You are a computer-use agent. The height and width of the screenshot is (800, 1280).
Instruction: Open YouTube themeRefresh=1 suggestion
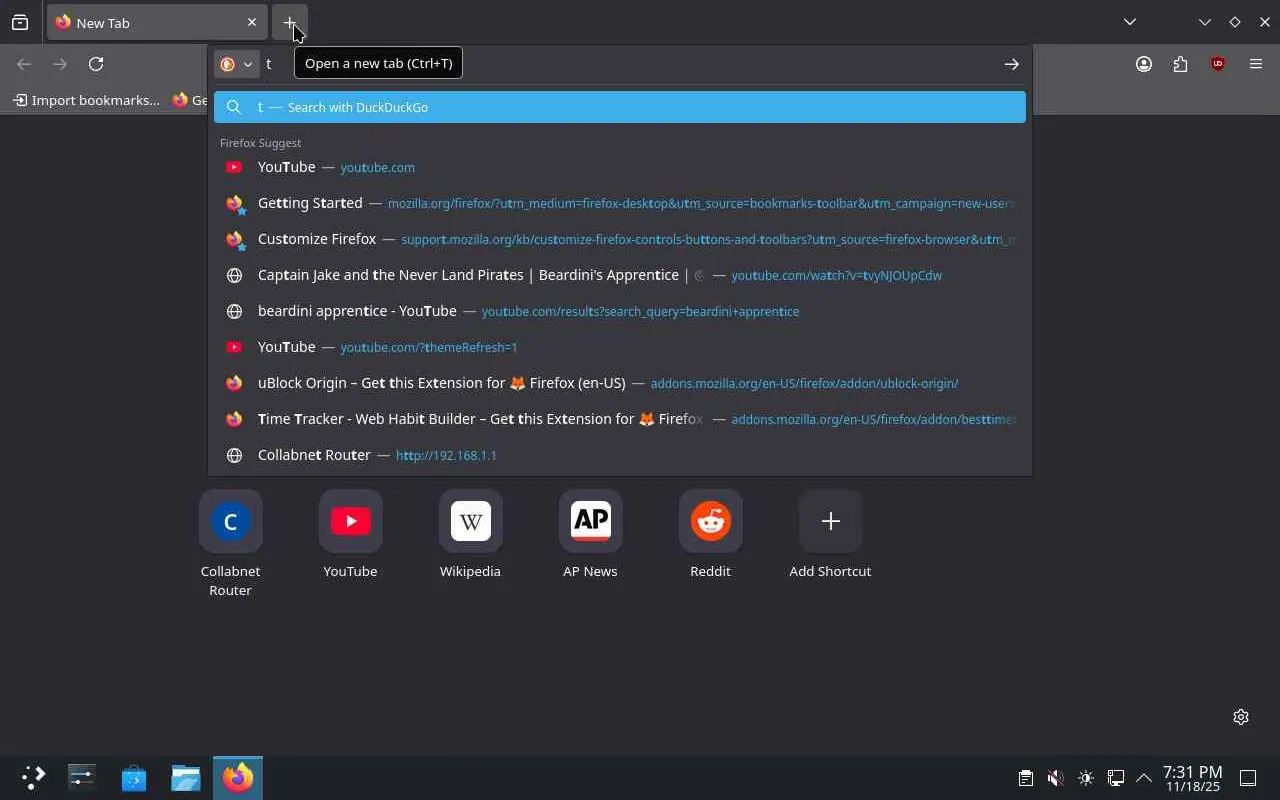[x=620, y=347]
